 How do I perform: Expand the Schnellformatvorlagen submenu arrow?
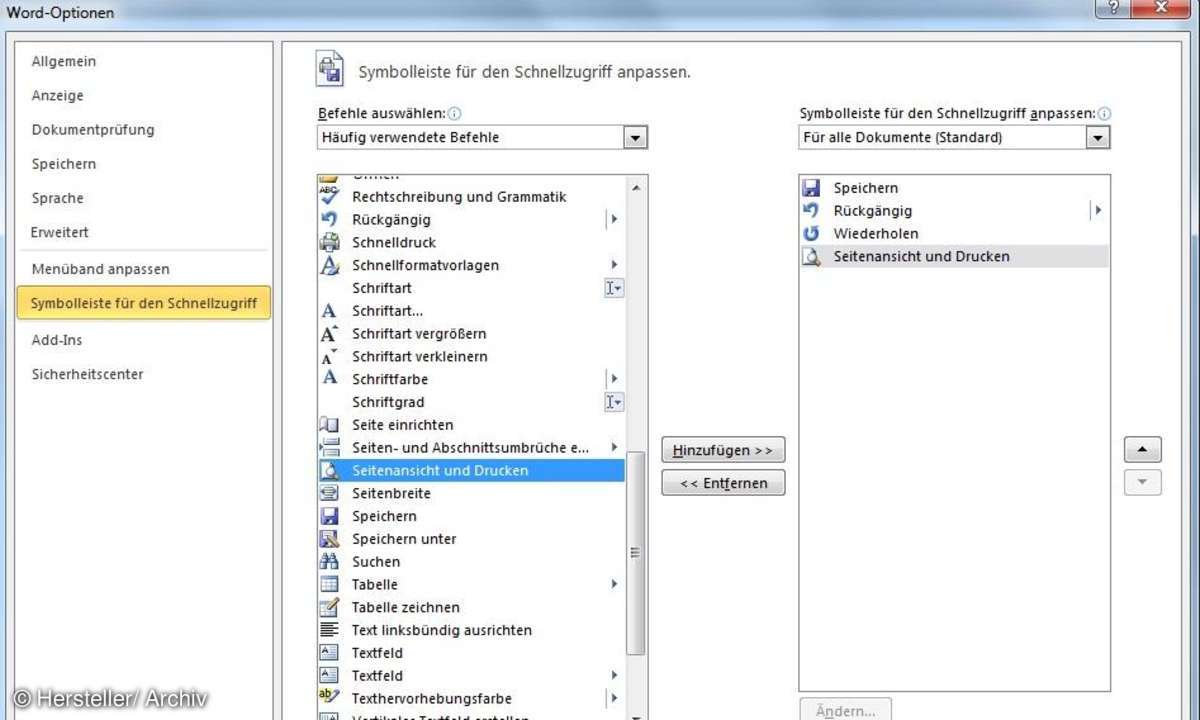(x=614, y=265)
